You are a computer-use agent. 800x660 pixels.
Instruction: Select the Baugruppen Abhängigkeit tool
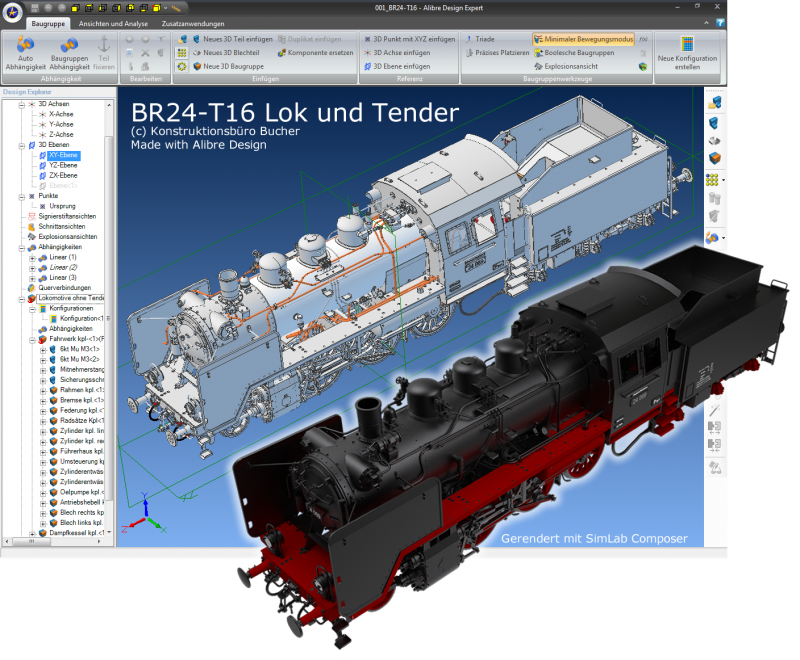pos(69,53)
